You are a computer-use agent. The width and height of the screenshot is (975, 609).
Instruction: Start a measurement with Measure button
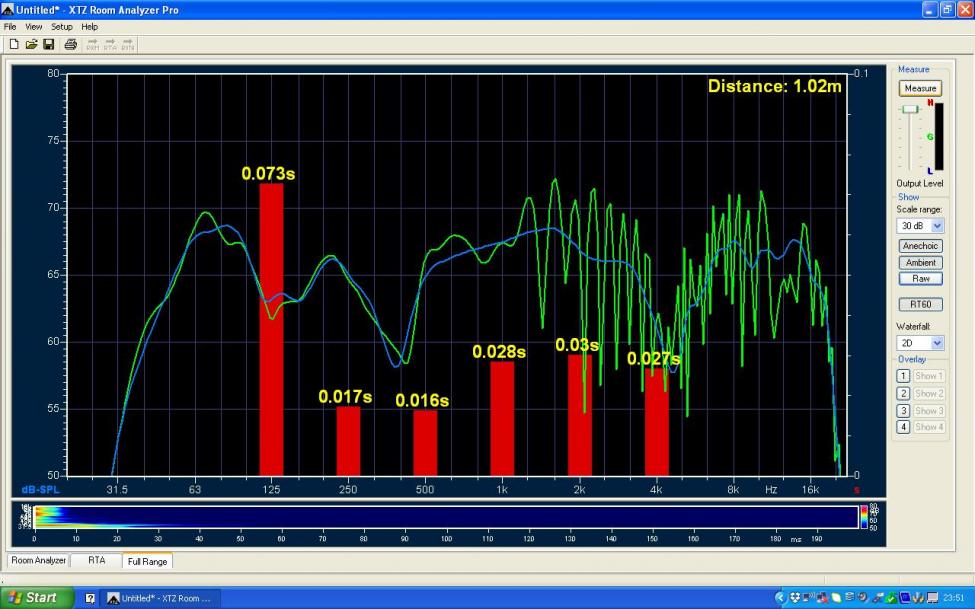pyautogui.click(x=920, y=88)
